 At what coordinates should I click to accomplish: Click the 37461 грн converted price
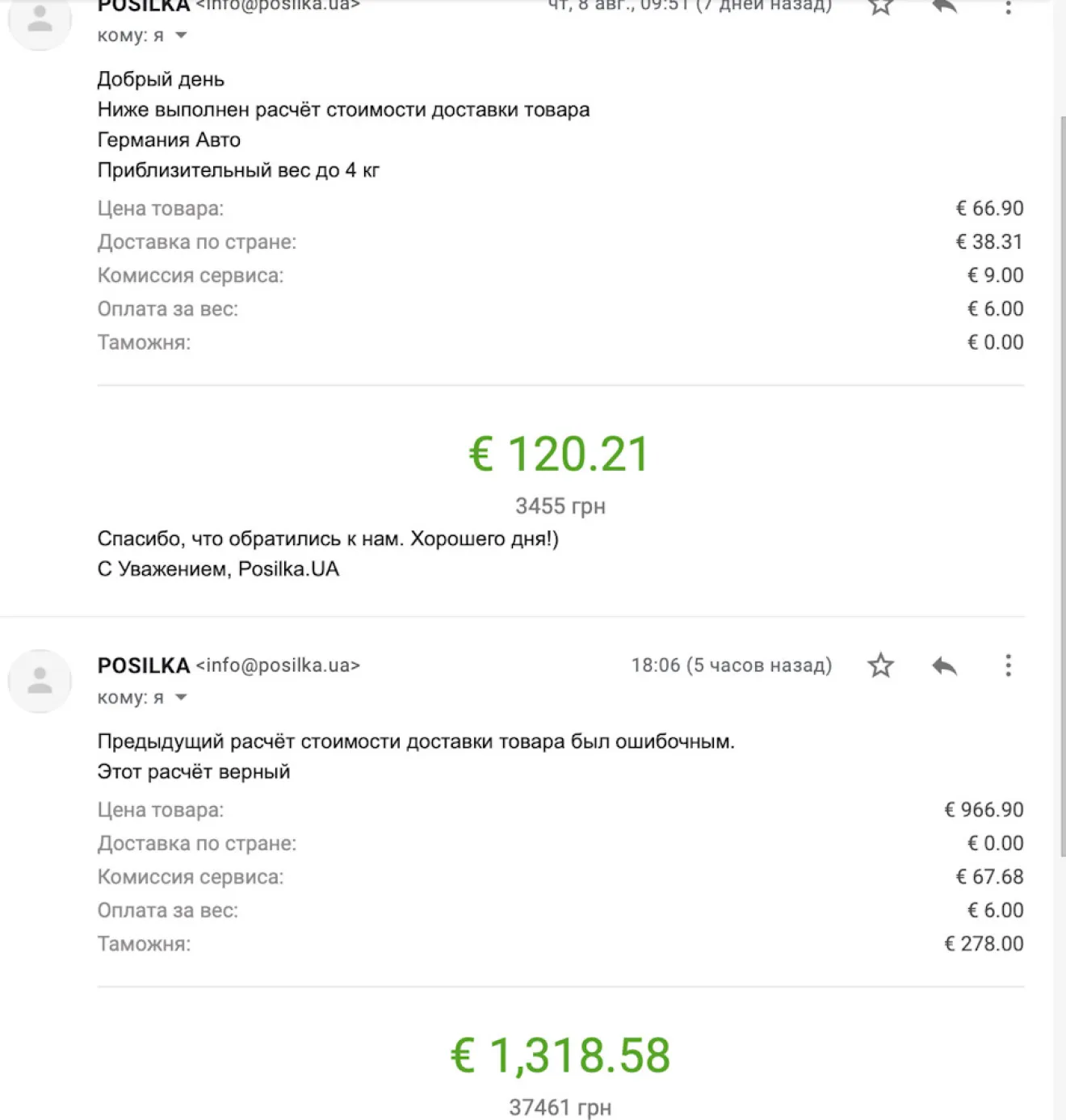pos(560,1107)
